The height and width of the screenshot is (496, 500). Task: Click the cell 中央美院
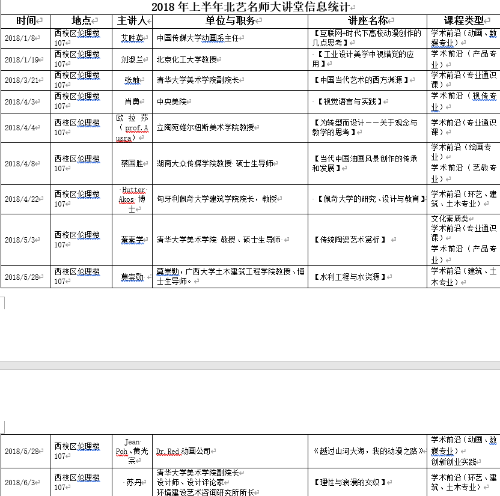coord(171,102)
